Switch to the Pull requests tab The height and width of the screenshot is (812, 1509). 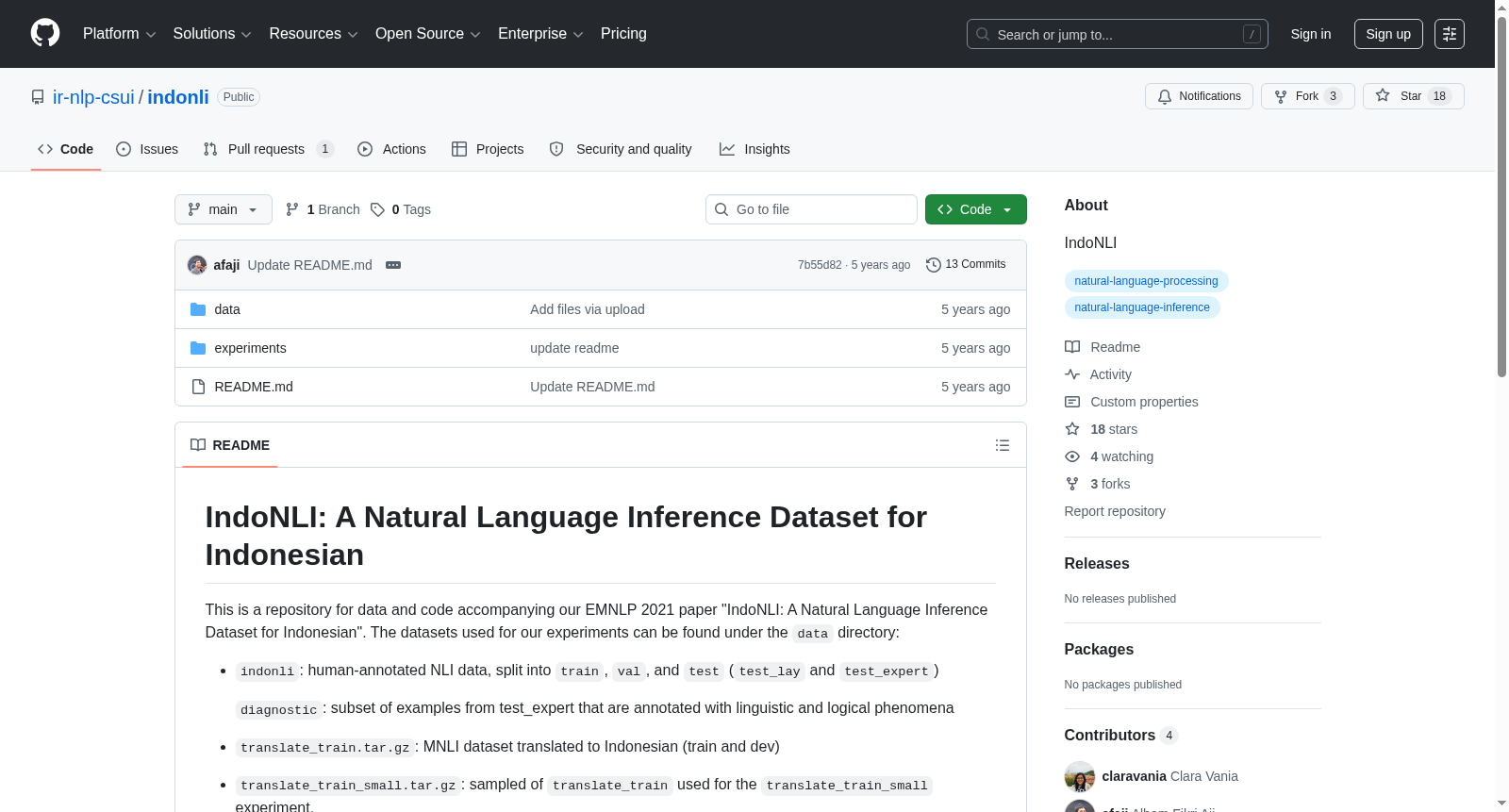click(269, 149)
